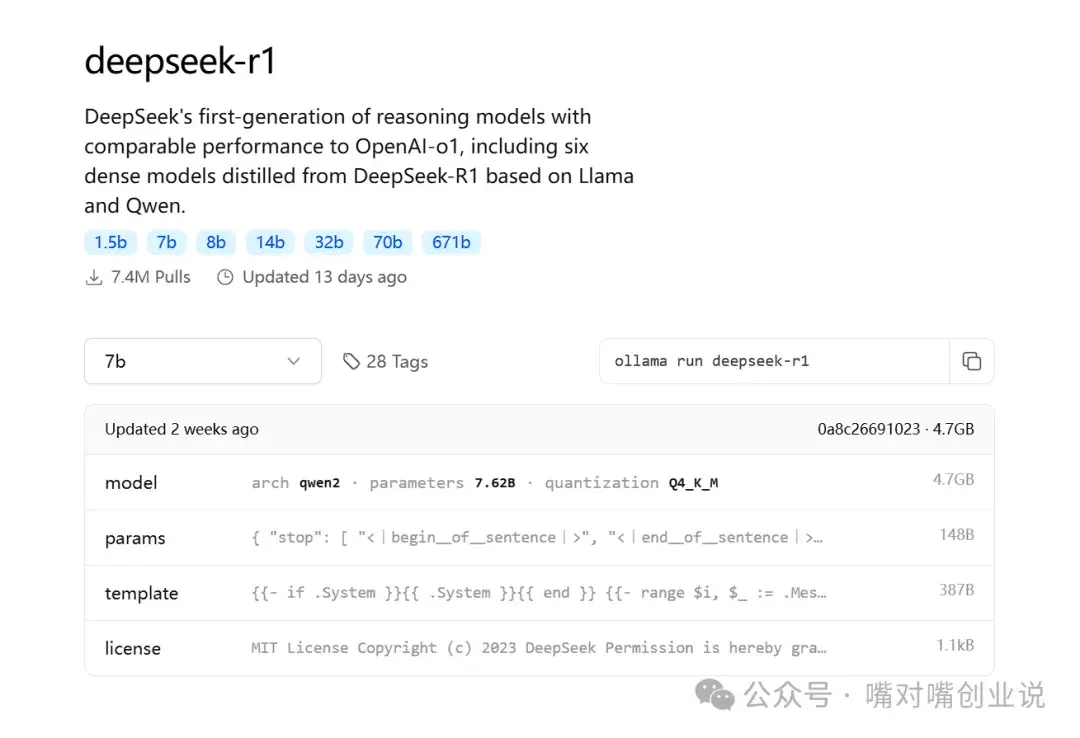Pick the 8b size tag
The image size is (1080, 738).
click(216, 242)
